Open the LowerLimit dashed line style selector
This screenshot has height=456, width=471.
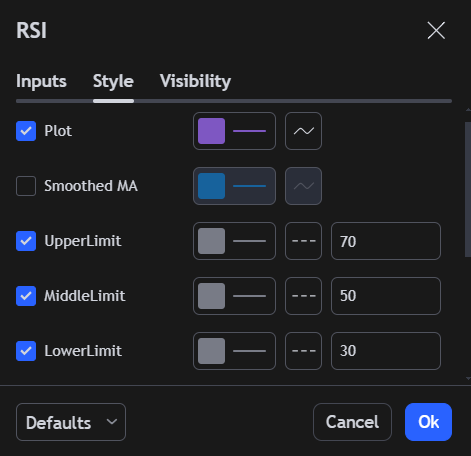coord(303,351)
